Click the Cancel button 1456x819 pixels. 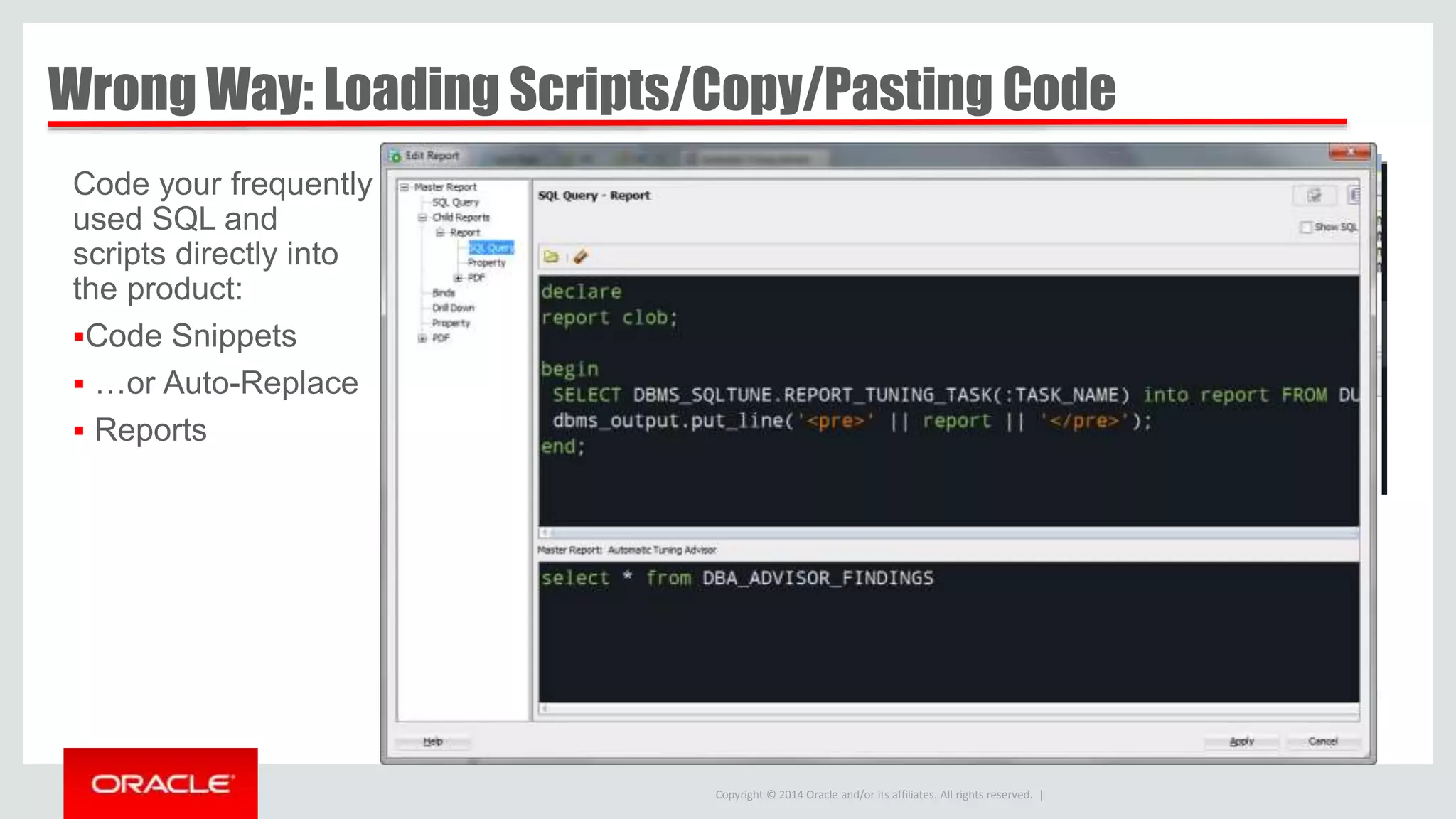(1322, 742)
